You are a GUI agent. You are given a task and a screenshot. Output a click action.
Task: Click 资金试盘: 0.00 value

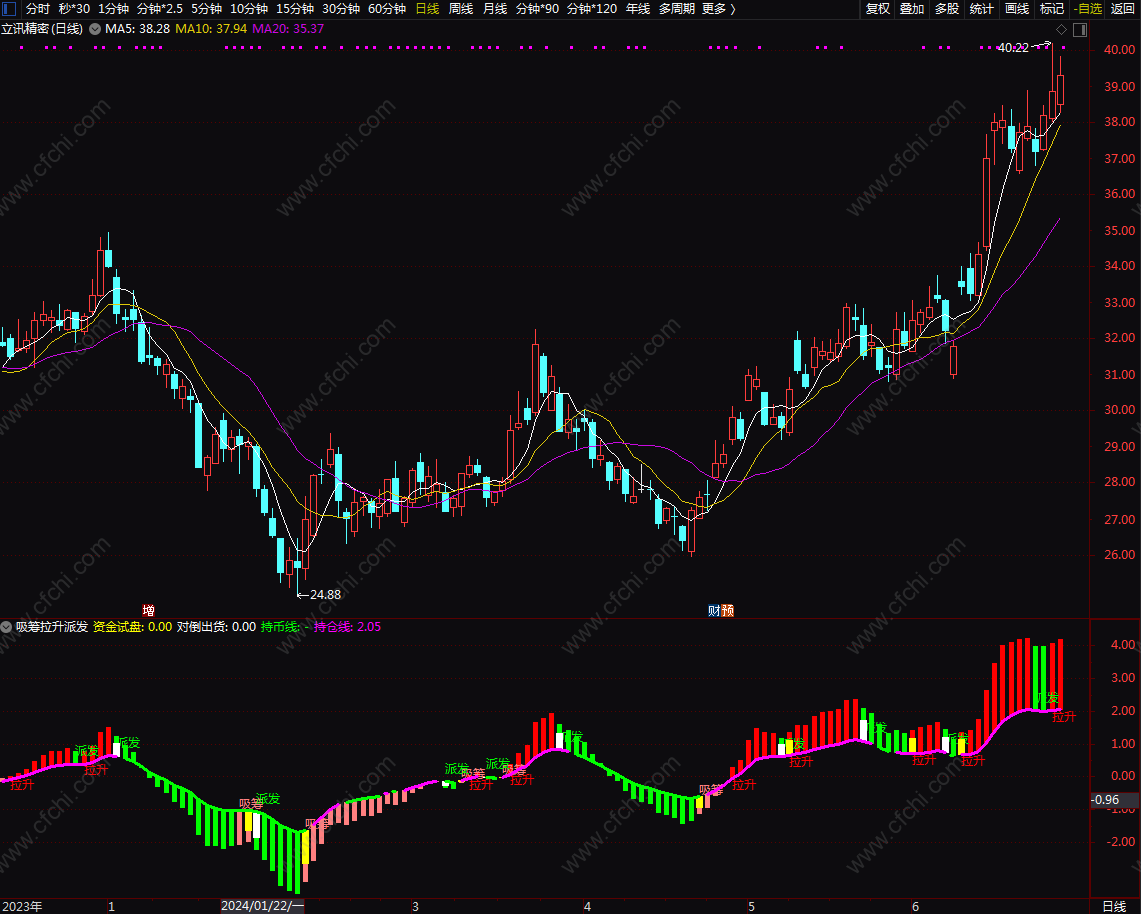132,627
